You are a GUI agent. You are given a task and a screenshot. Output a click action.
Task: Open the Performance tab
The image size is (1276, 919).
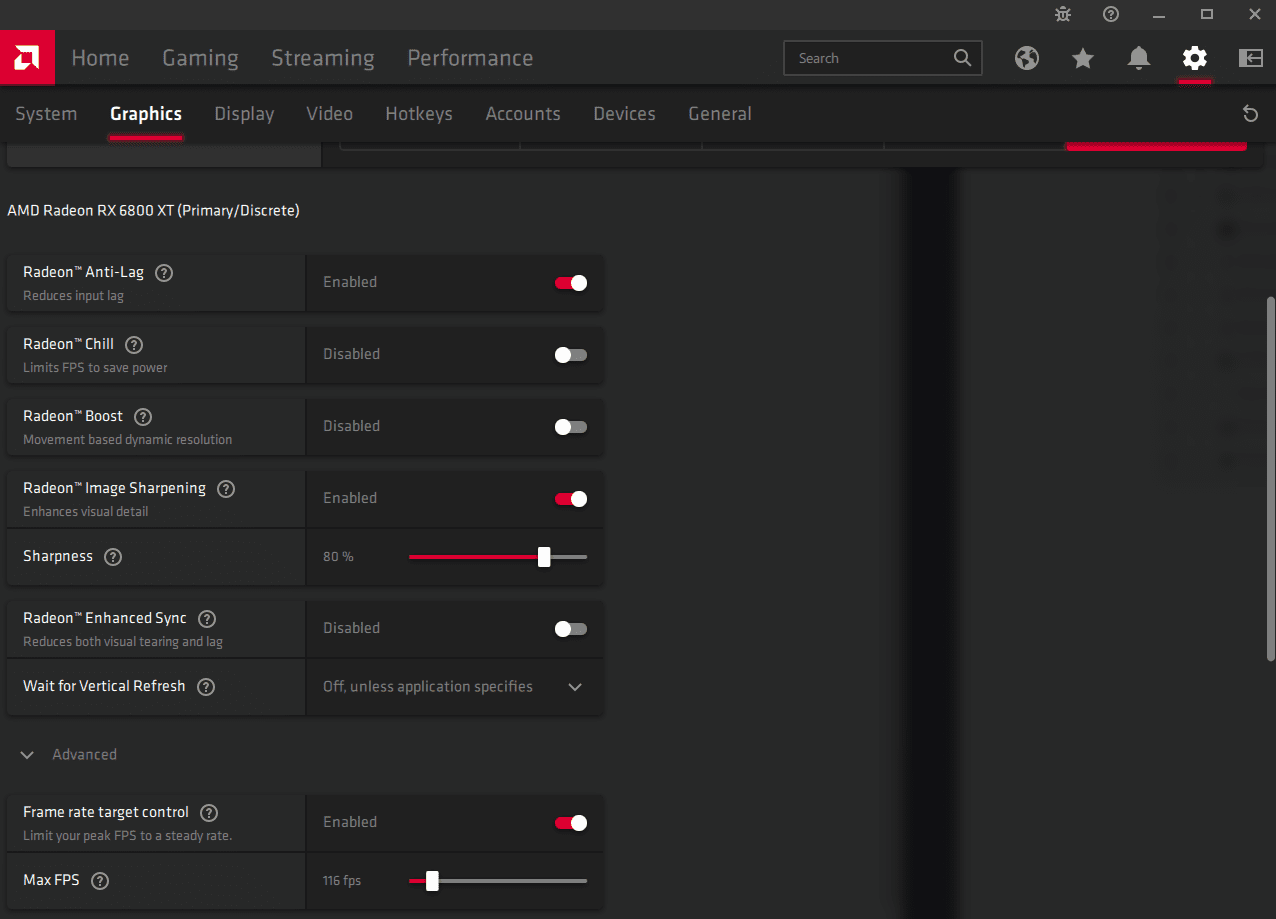point(470,58)
